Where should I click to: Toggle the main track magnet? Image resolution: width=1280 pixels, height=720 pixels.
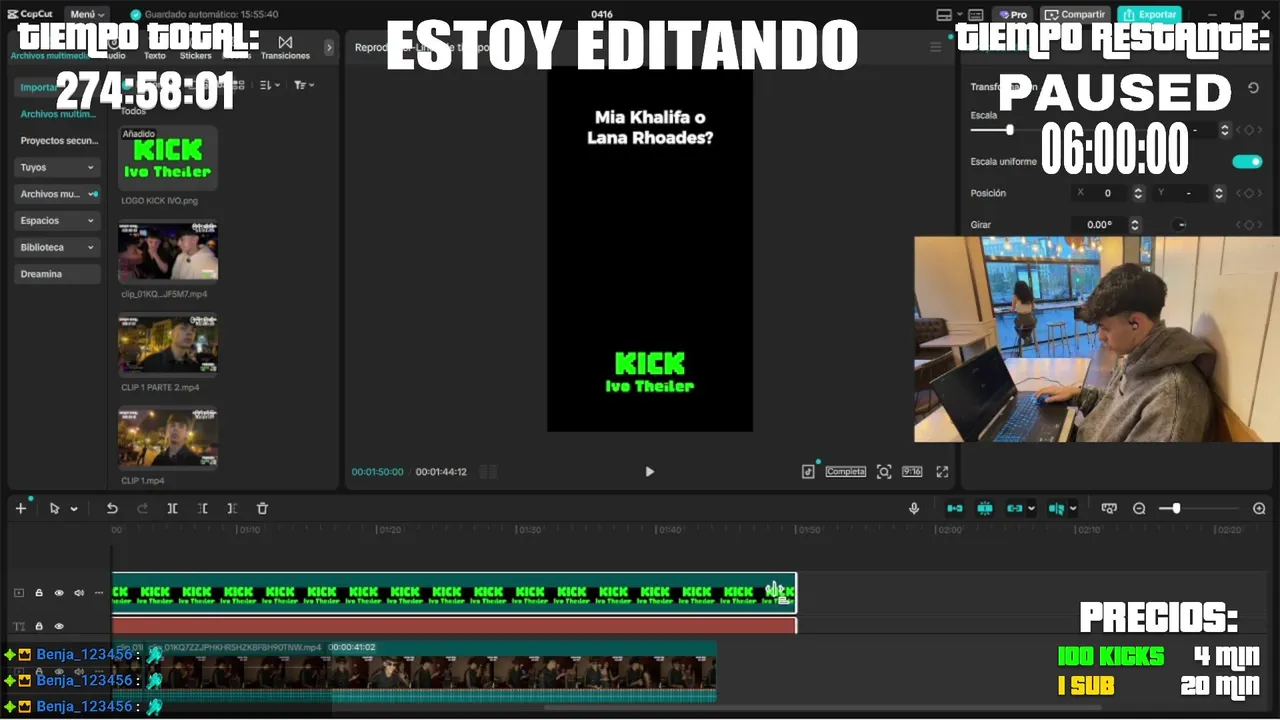pos(955,508)
